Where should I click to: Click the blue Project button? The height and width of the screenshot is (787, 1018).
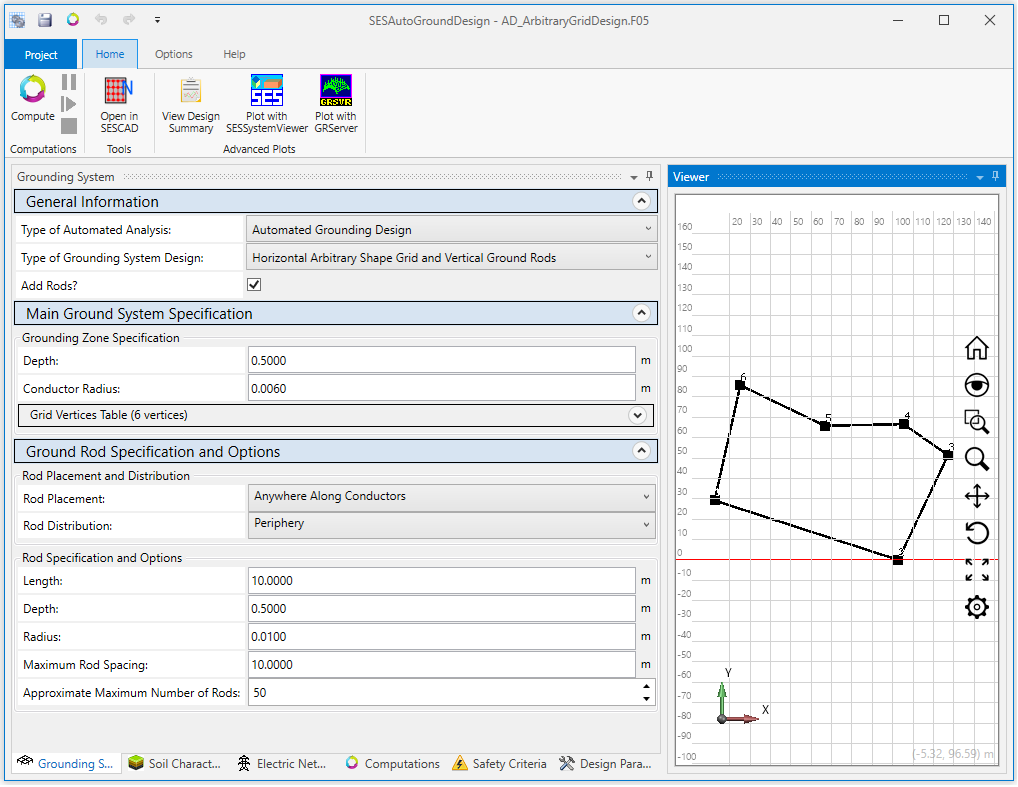(x=41, y=55)
